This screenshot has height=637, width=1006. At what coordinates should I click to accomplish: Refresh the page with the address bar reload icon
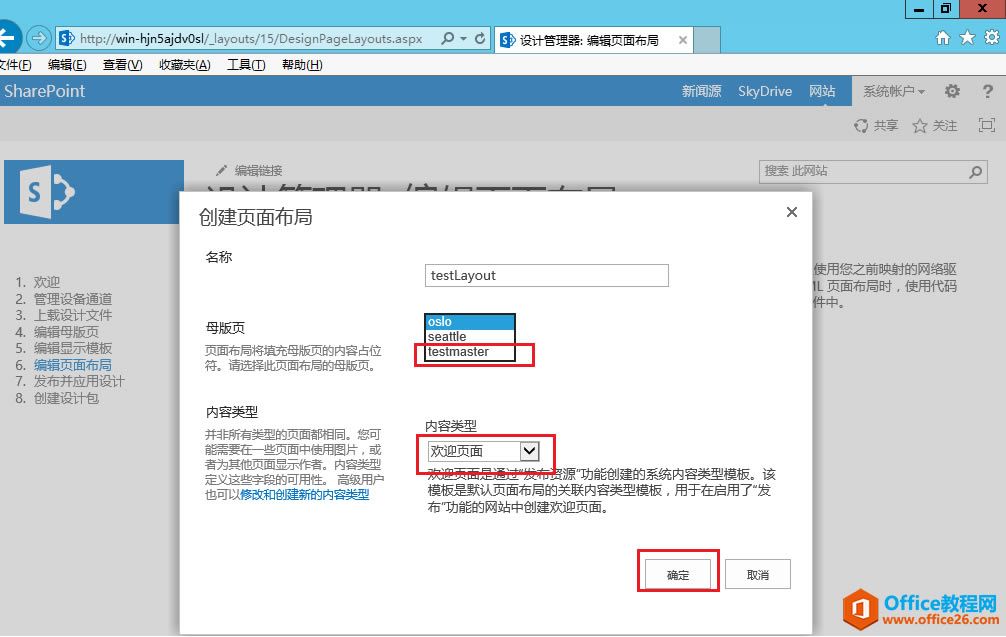click(482, 36)
